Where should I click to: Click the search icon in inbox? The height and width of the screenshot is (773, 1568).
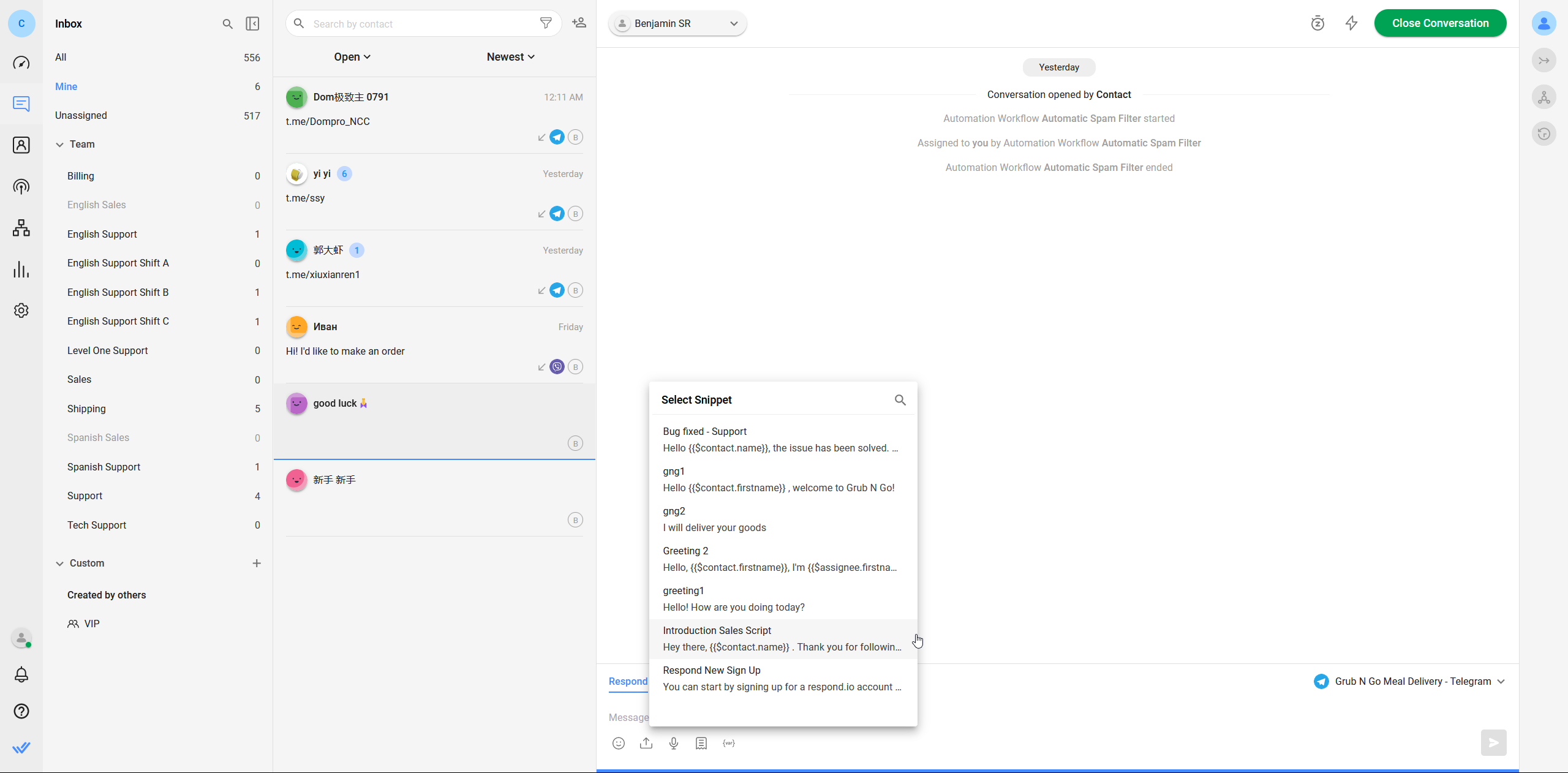tap(227, 23)
